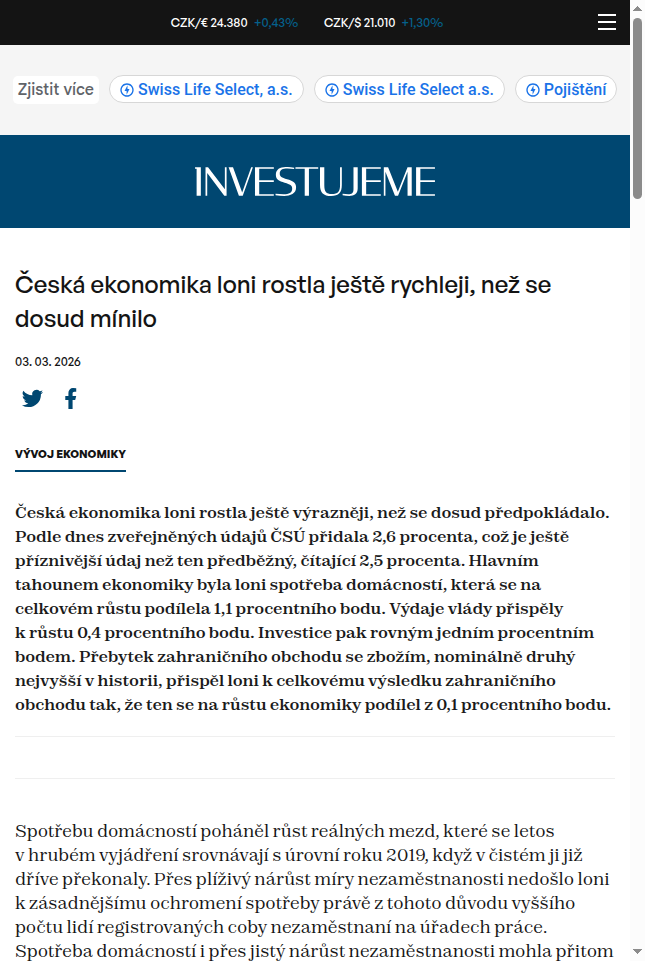Open the hamburger navigation menu

pos(607,22)
